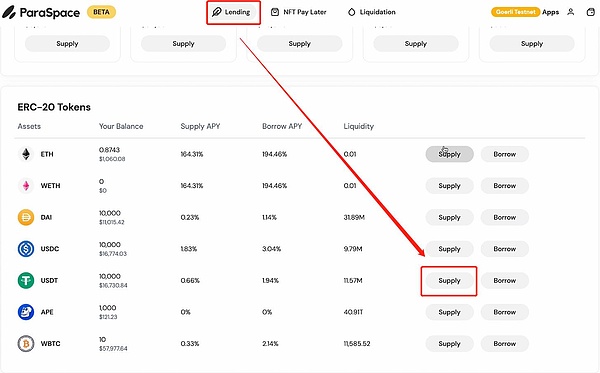Click the DAI token icon
600x373 pixels.
pos(26,217)
